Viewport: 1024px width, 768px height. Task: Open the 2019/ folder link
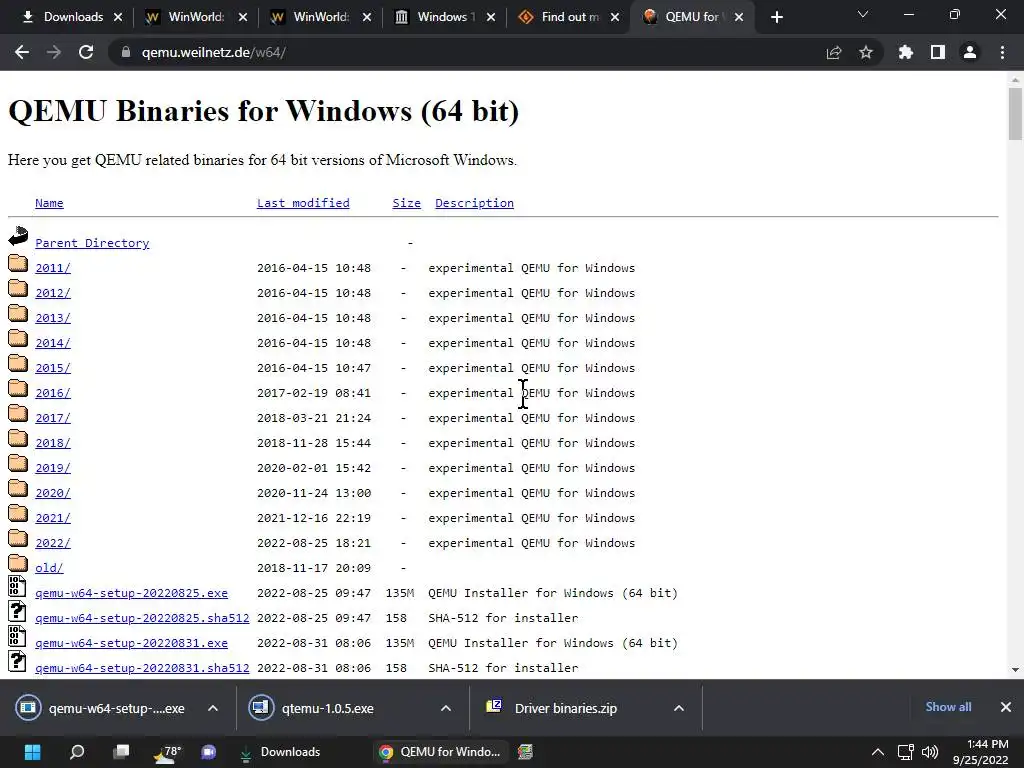[53, 468]
